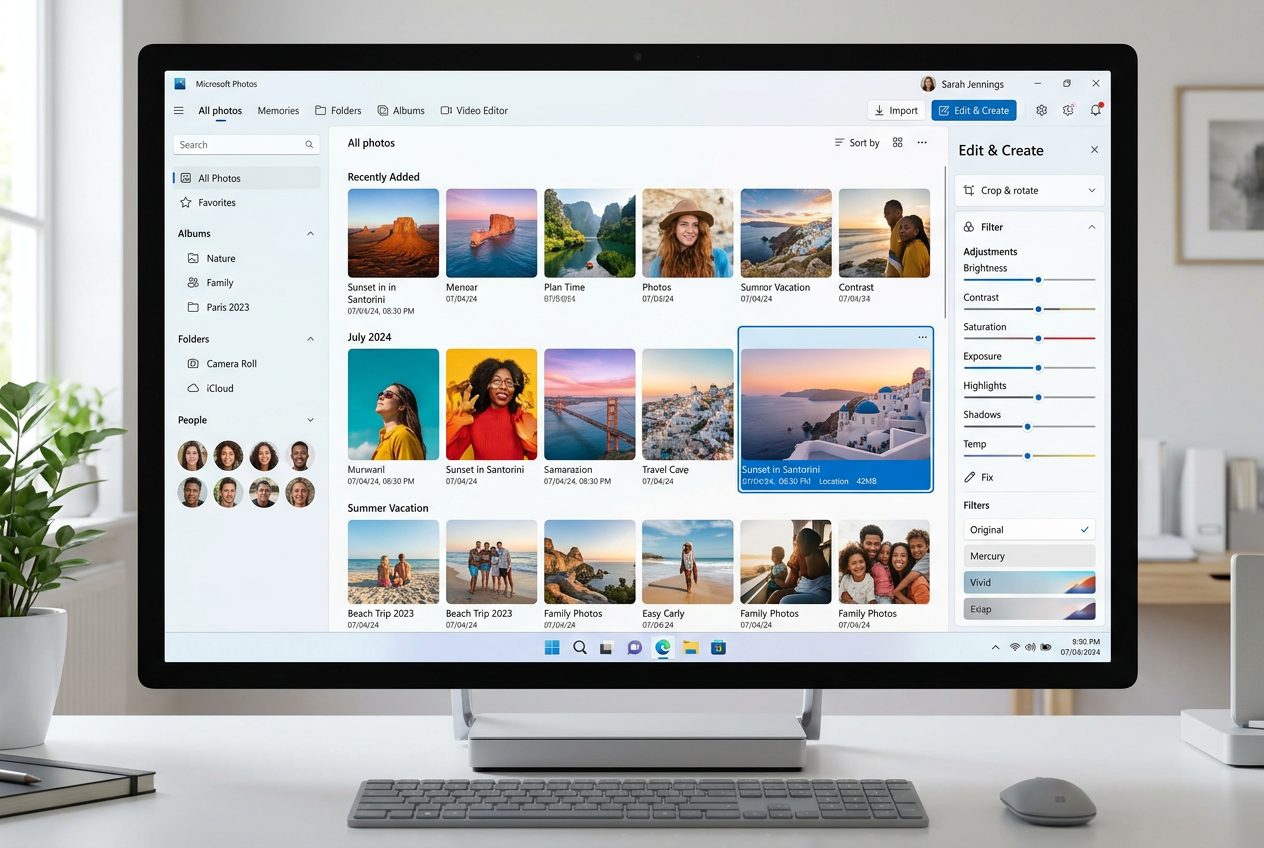Click the volume tray icon
Image resolution: width=1264 pixels, height=848 pixels.
coord(1030,648)
